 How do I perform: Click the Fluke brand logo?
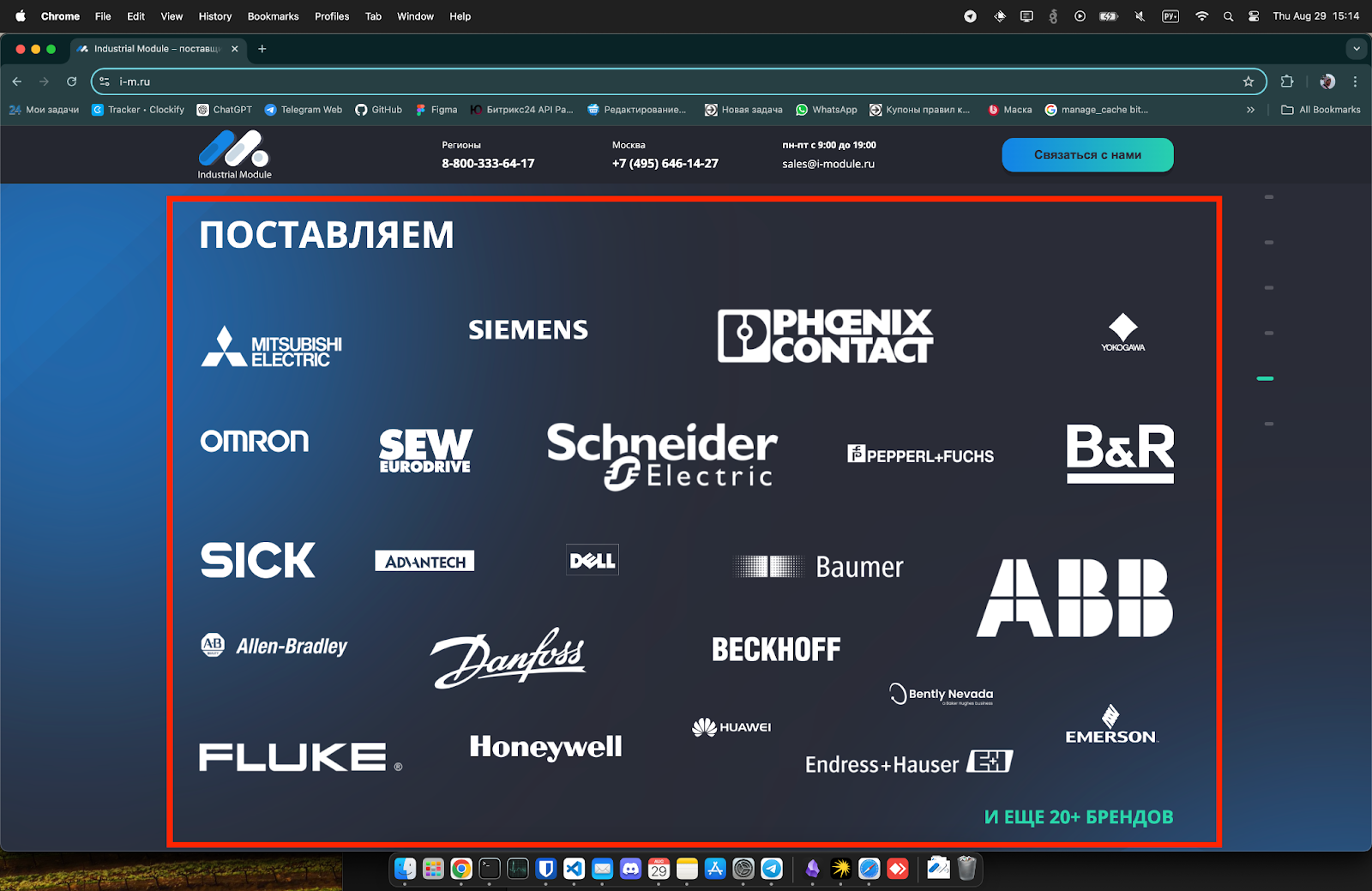tap(301, 757)
